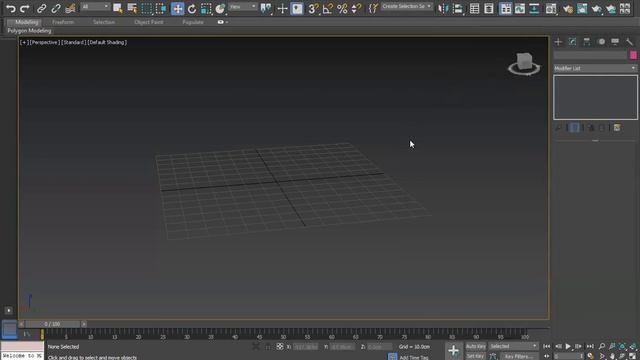
Task: Click the Auto Key button
Action: click(476, 347)
